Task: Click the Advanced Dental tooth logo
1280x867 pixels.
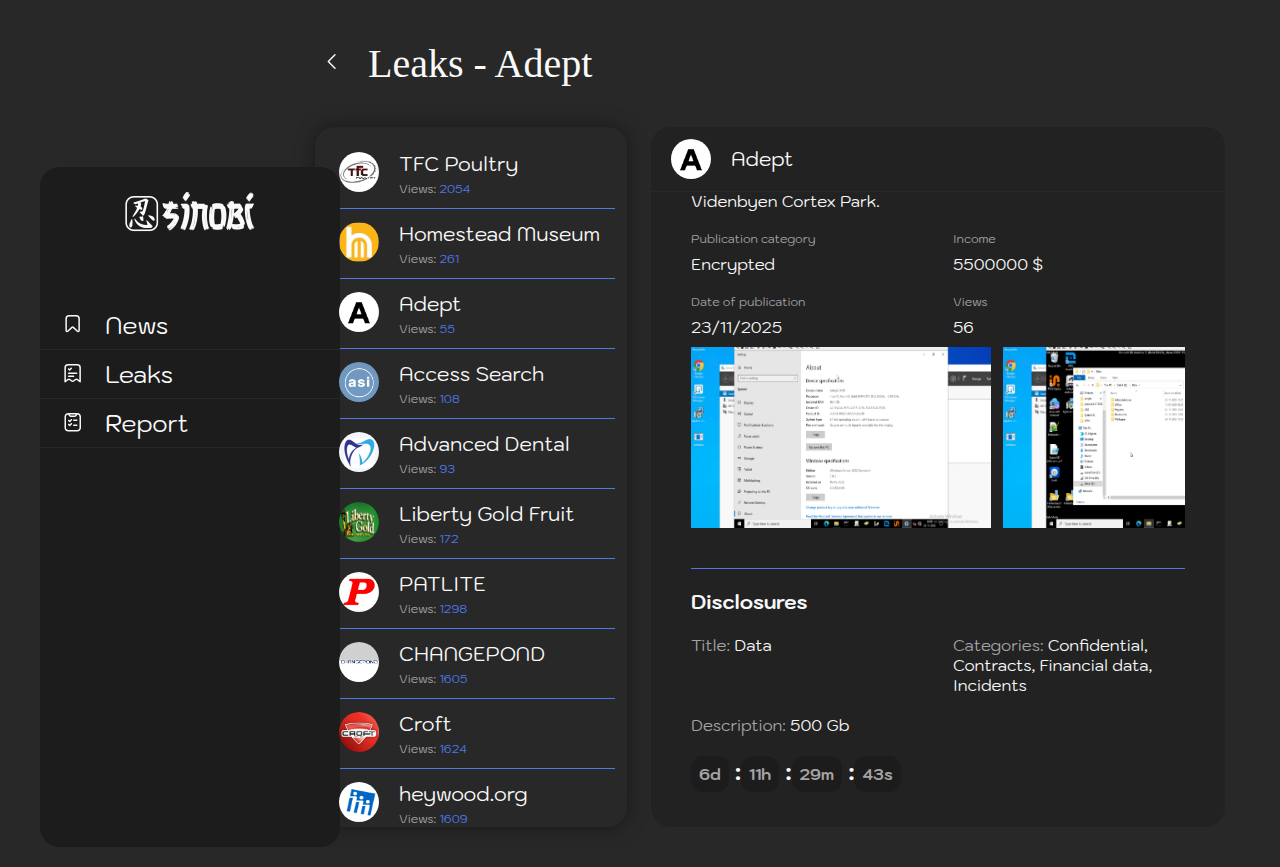Action: (x=359, y=452)
